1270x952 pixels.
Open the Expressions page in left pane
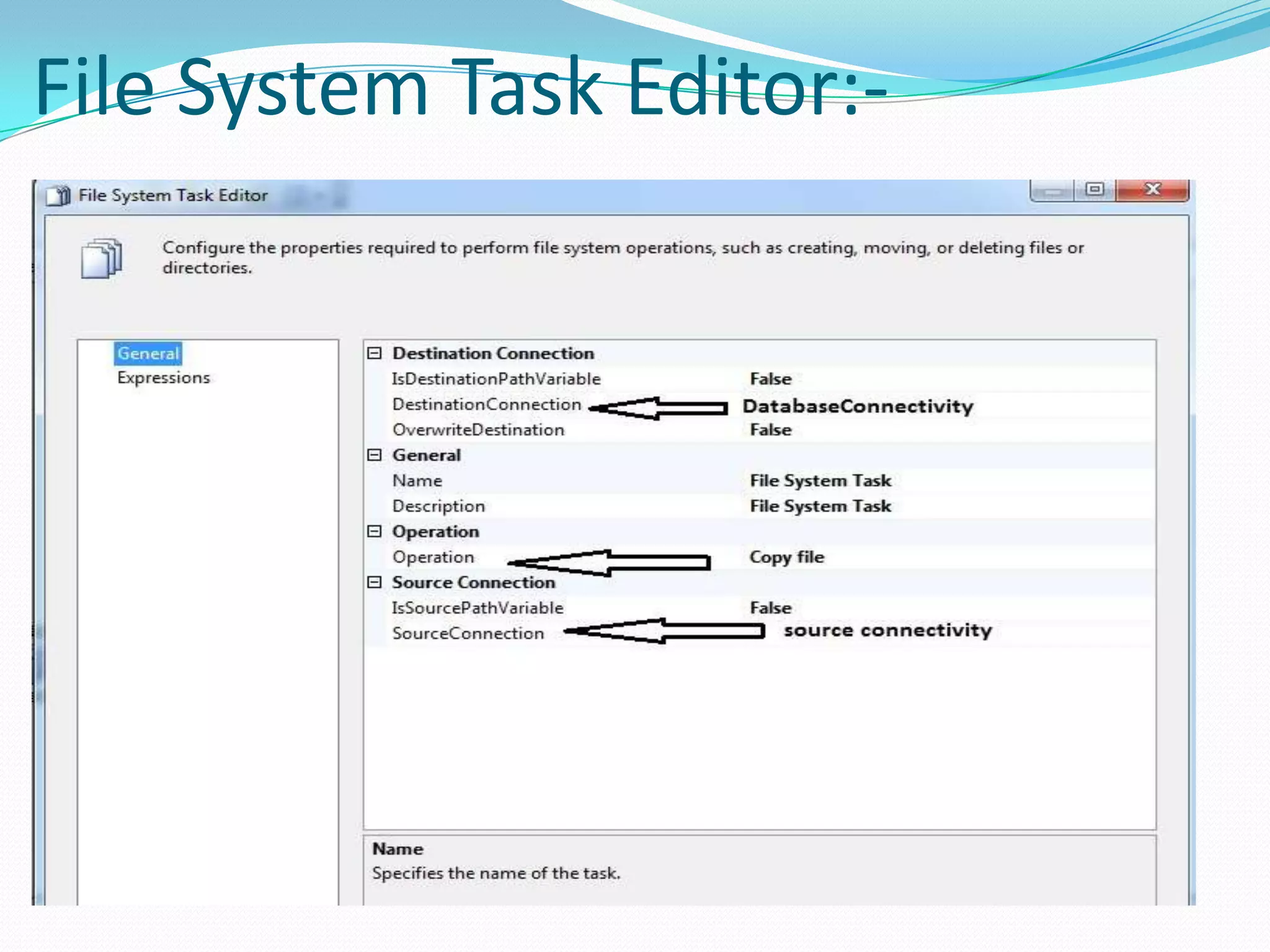(164, 377)
